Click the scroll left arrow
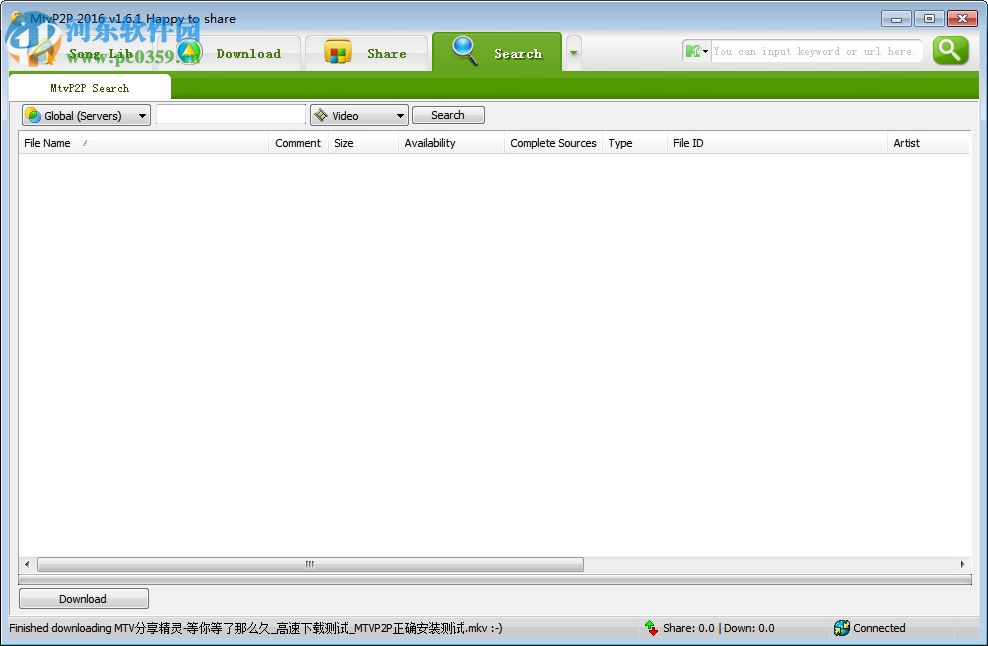Image resolution: width=988 pixels, height=646 pixels. pyautogui.click(x=26, y=564)
